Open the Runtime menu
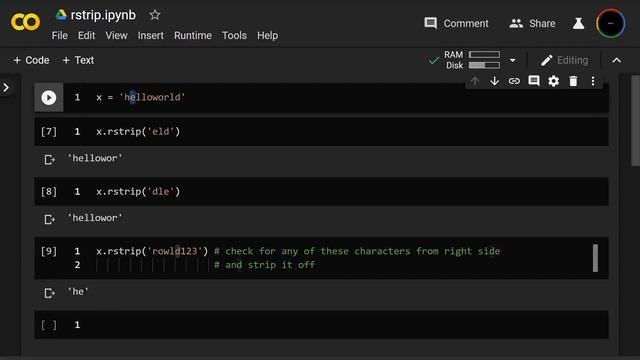This screenshot has width=640, height=360. pyautogui.click(x=193, y=36)
